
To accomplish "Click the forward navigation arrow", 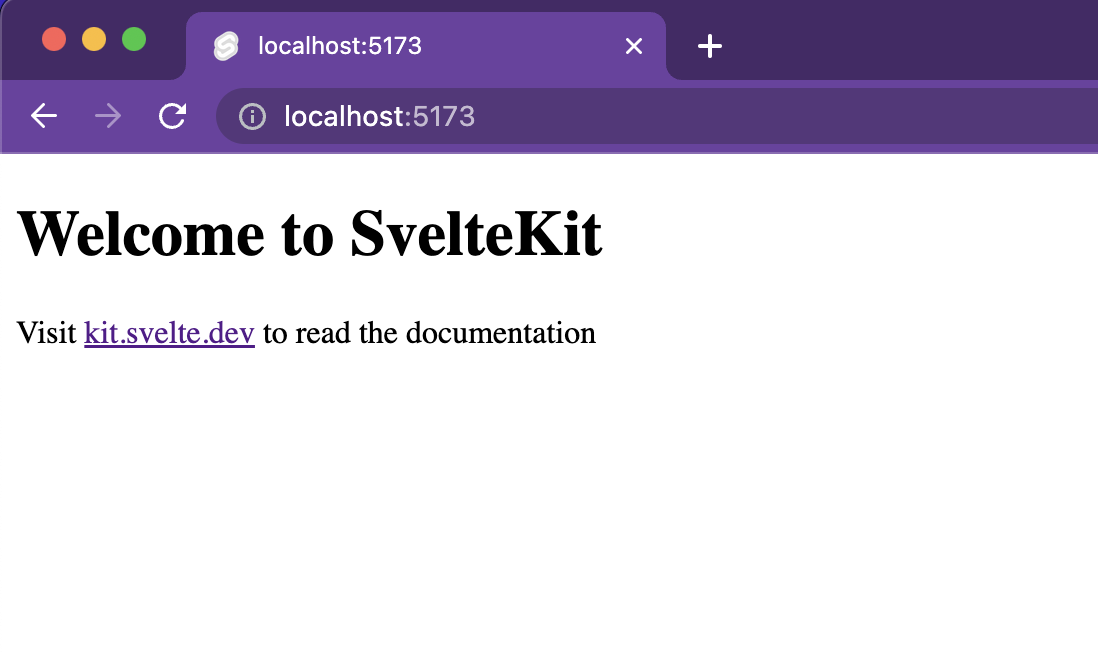I will point(108,116).
